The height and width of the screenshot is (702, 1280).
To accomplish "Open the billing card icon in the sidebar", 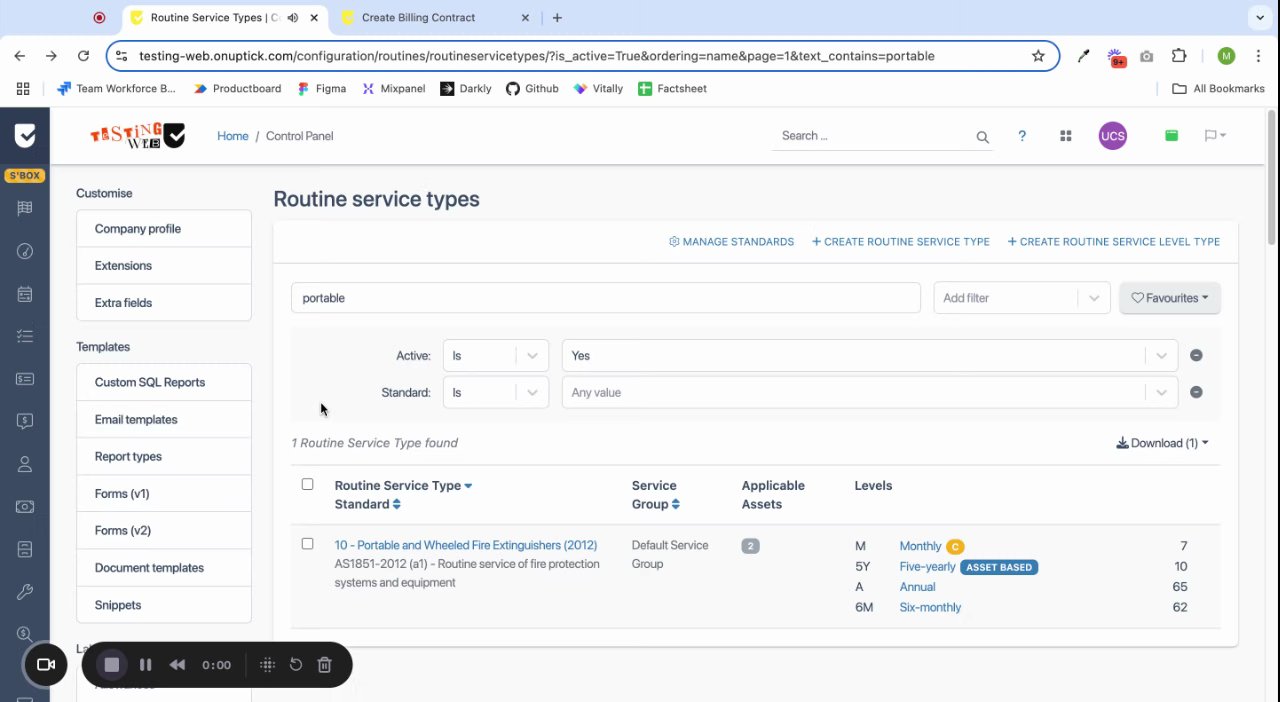I will click(25, 379).
